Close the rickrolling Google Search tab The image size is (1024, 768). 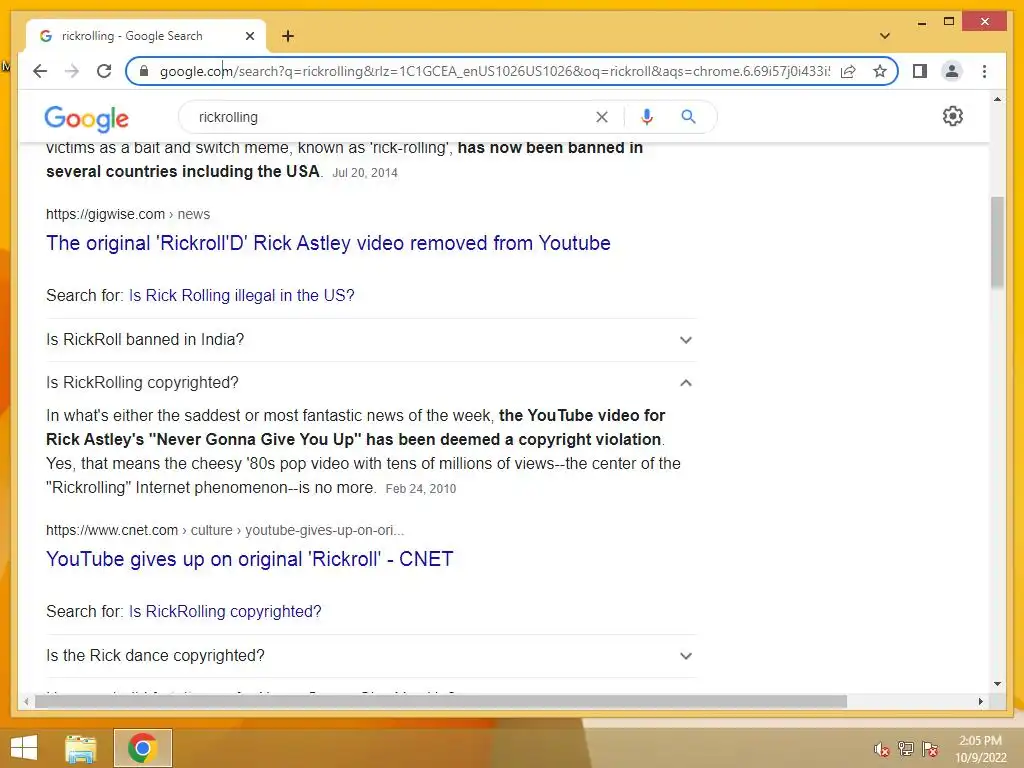pyautogui.click(x=249, y=36)
